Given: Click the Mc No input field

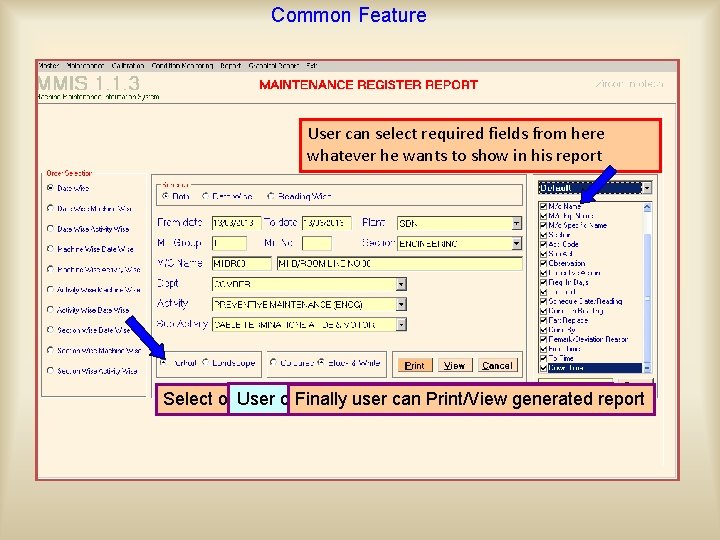Looking at the screenshot, I should coord(317,243).
